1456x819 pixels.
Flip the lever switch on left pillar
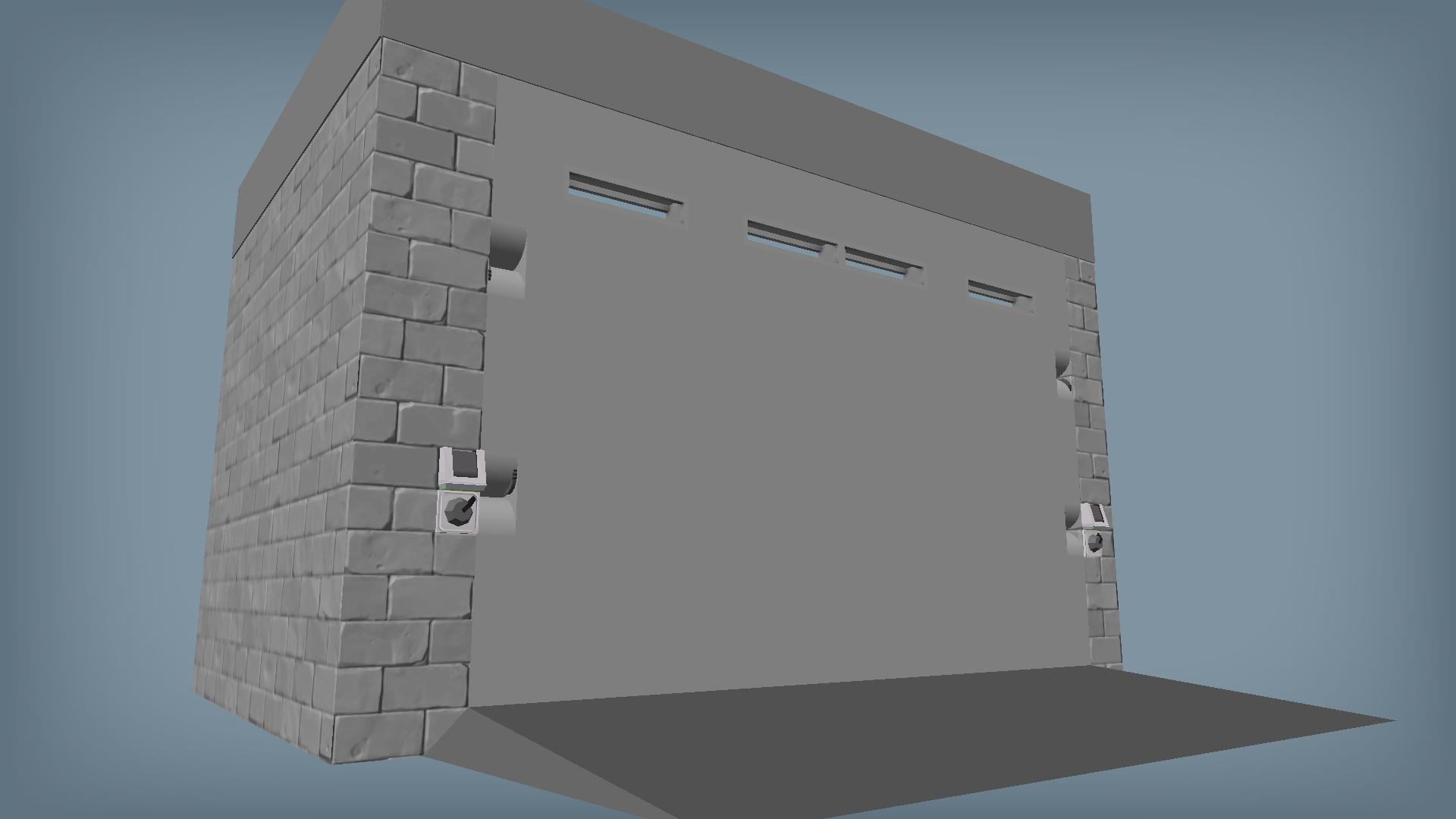pyautogui.click(x=459, y=512)
